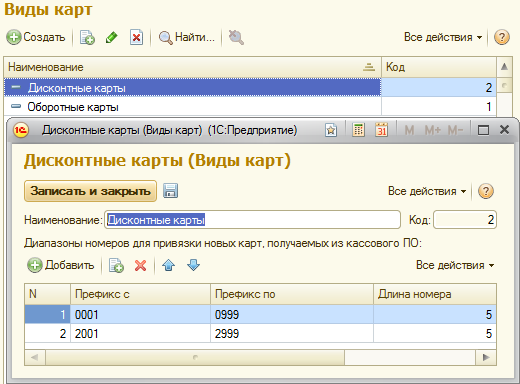The width and height of the screenshot is (520, 384).
Task: Expand Все действия next to save icon
Action: (427, 191)
